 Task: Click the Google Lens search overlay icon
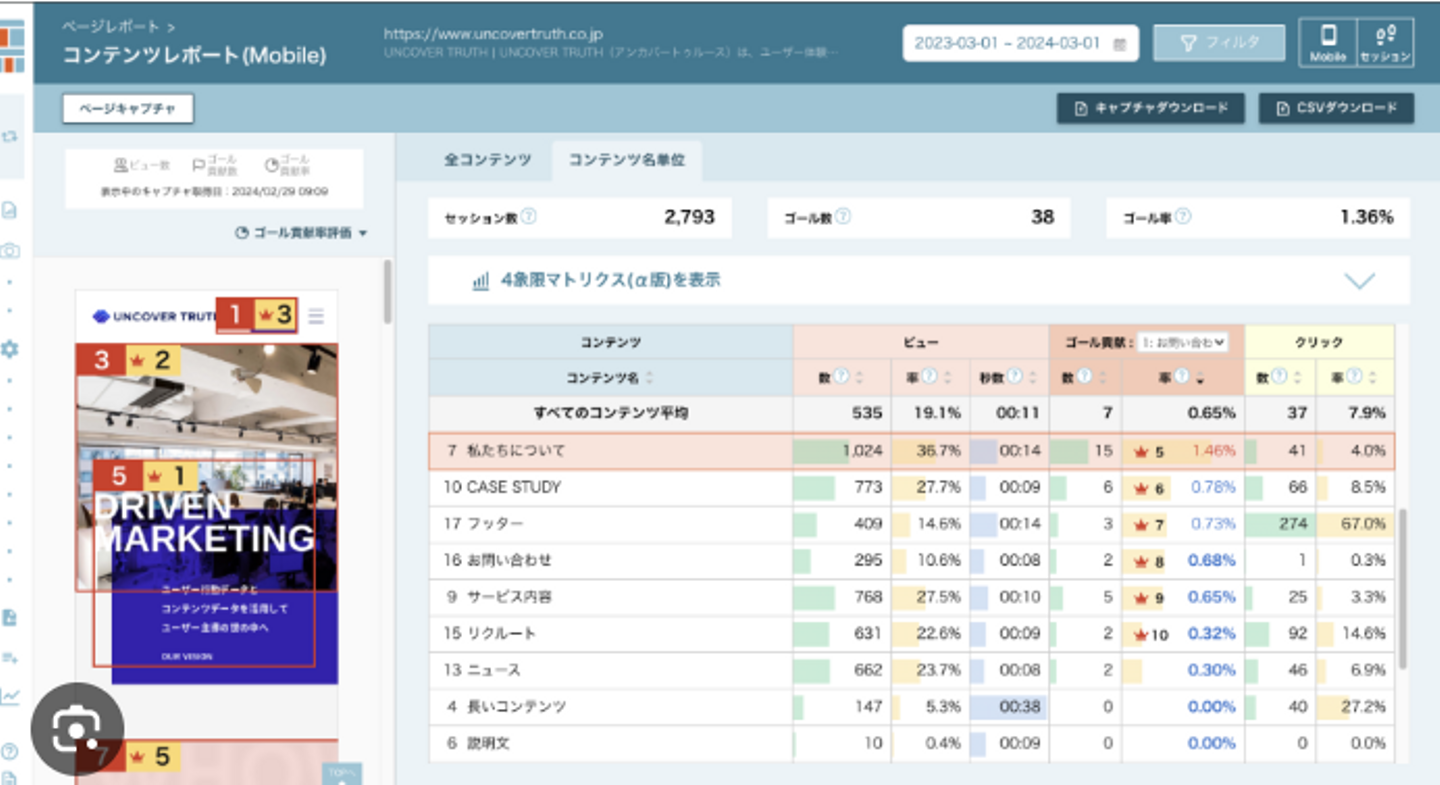(x=77, y=730)
